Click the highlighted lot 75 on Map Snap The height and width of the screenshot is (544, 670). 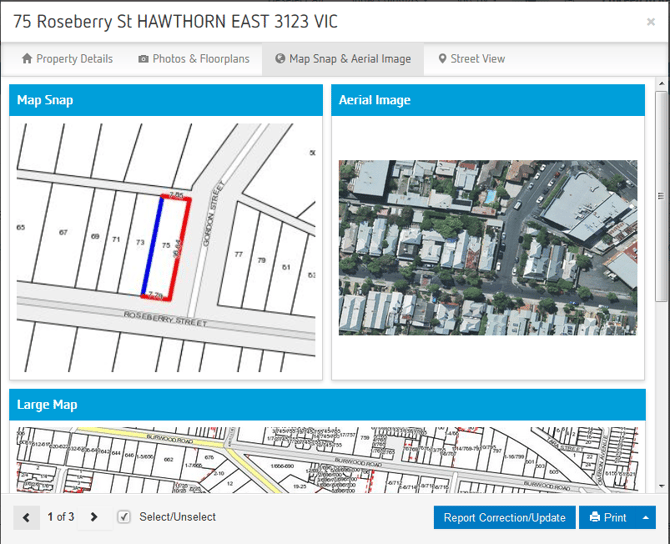(165, 246)
